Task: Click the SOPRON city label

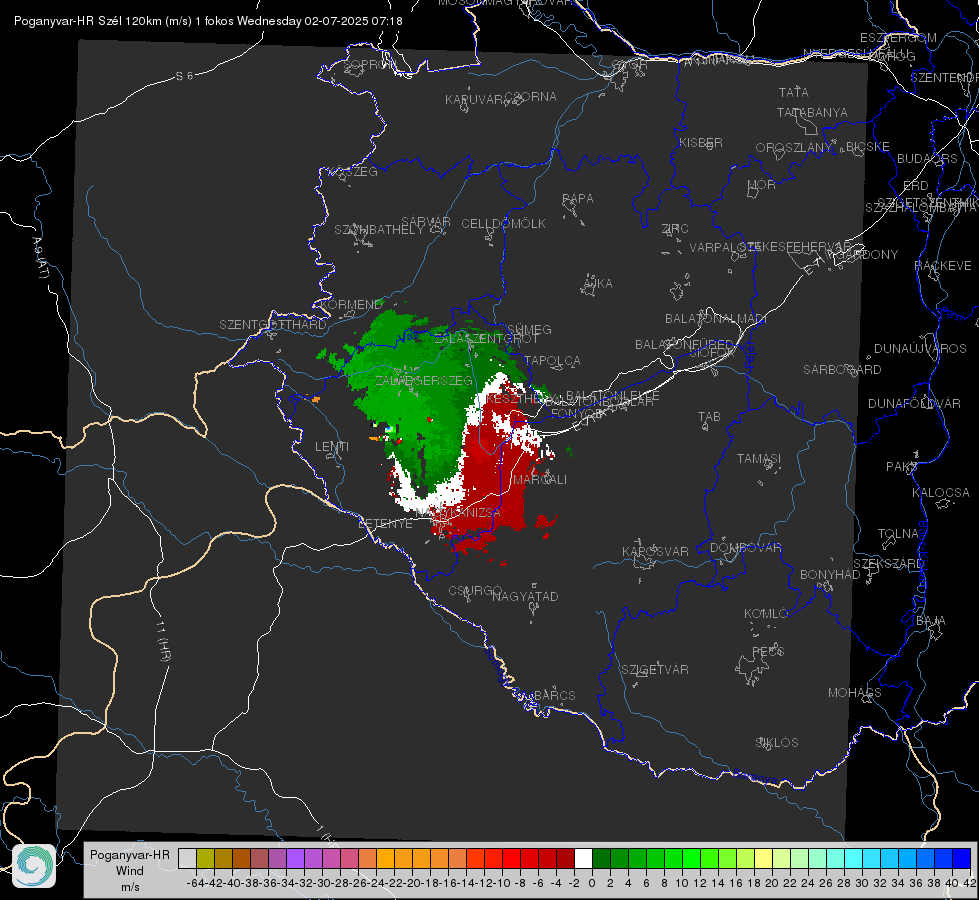Action: tap(370, 64)
